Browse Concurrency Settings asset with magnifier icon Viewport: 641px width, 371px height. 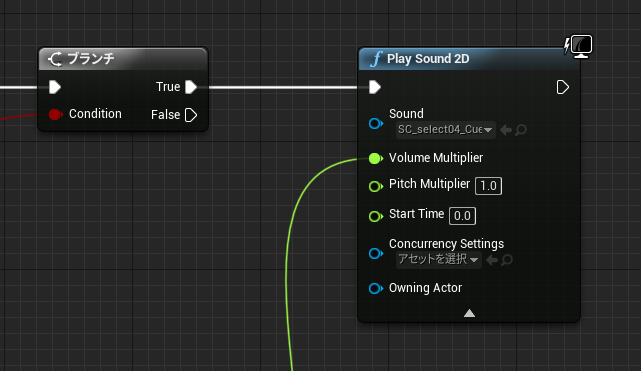[x=507, y=260]
